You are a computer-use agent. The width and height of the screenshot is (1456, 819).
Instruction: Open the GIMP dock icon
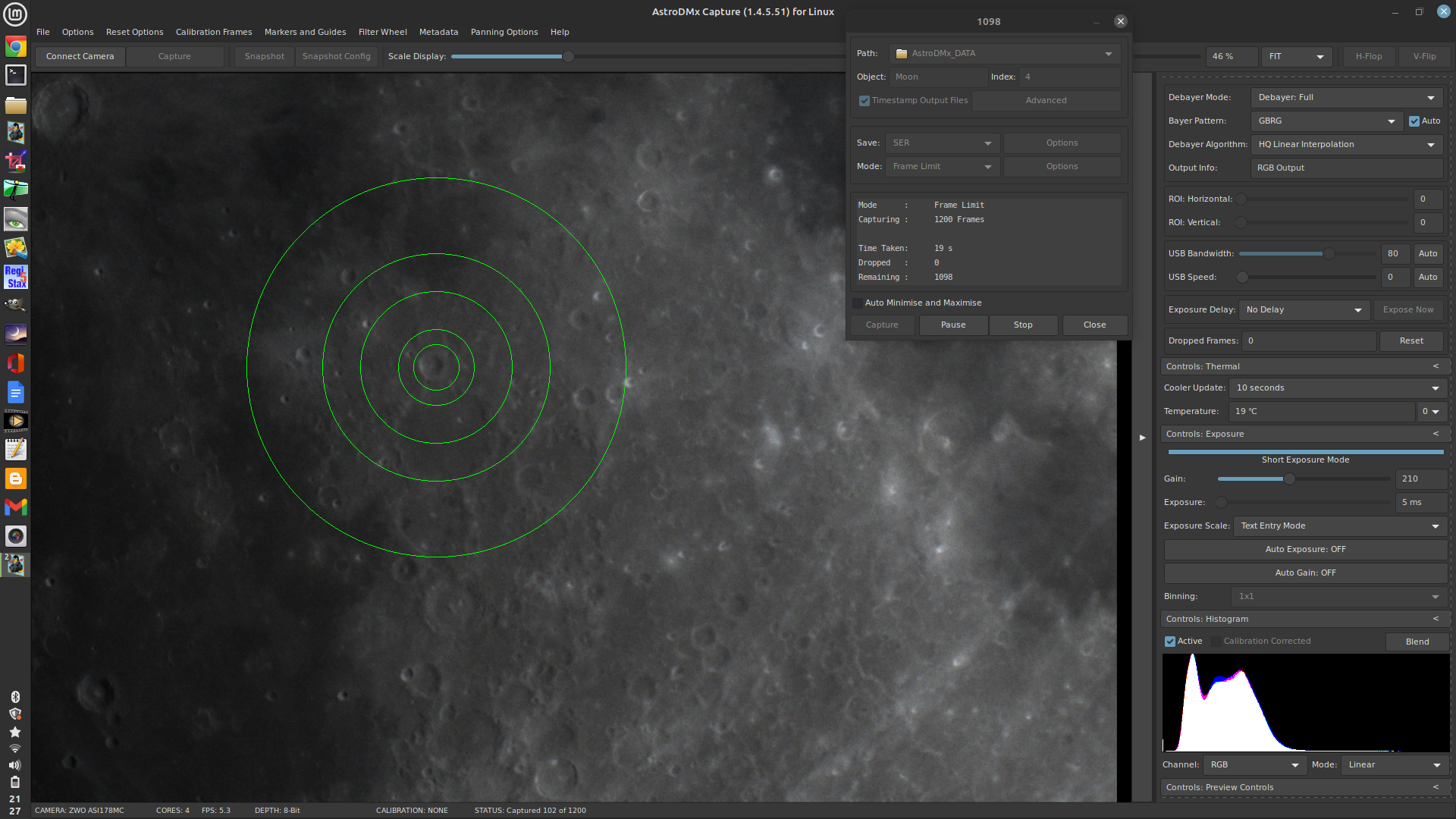(x=15, y=306)
